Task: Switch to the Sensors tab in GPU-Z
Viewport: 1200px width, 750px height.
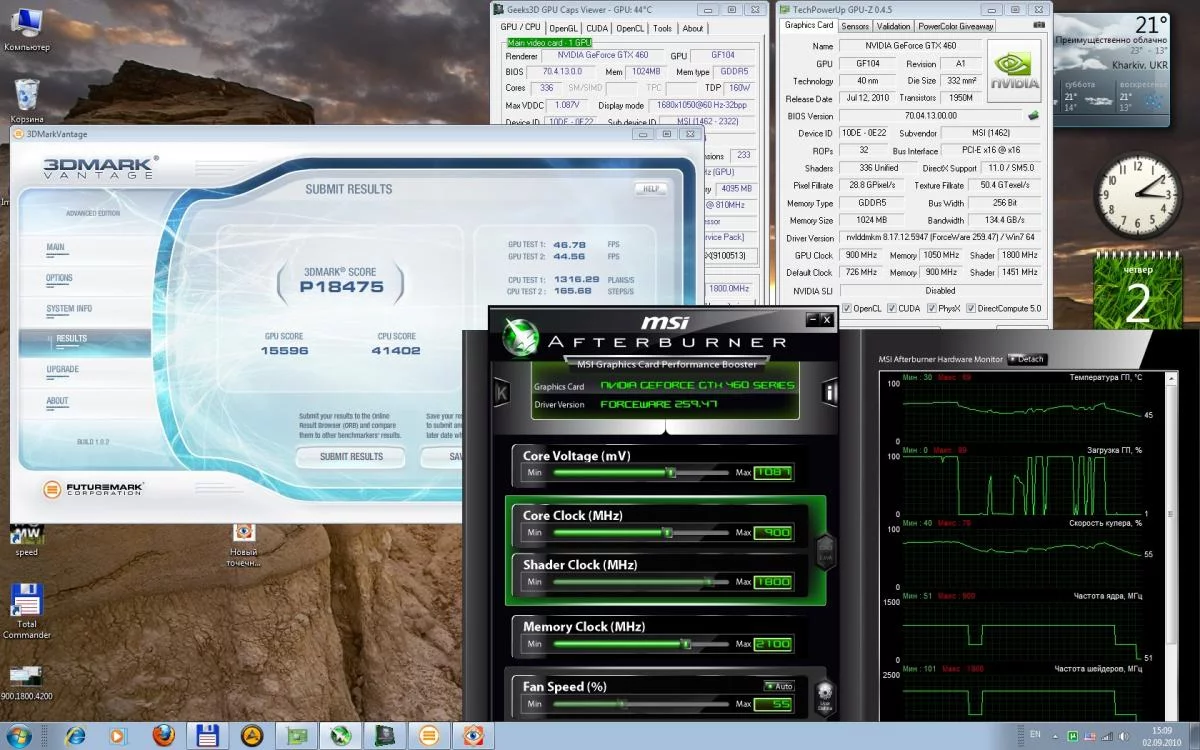Action: point(854,26)
